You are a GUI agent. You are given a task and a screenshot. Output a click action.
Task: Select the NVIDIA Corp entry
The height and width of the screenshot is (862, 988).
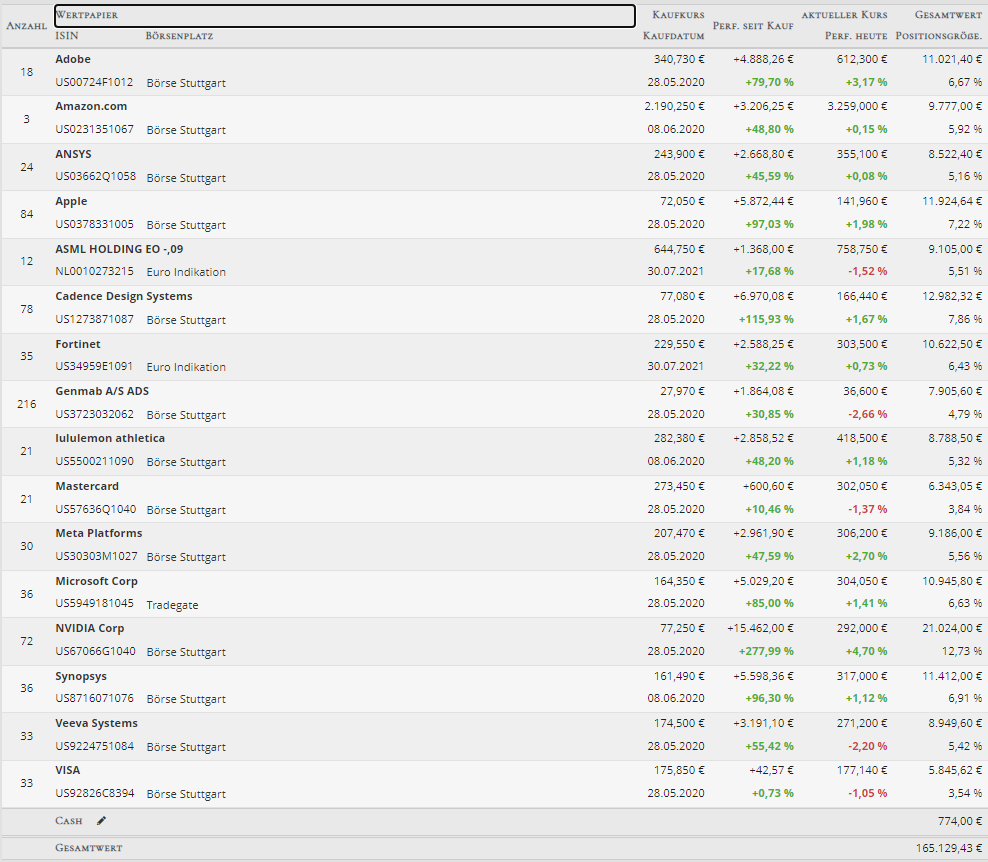coord(89,628)
